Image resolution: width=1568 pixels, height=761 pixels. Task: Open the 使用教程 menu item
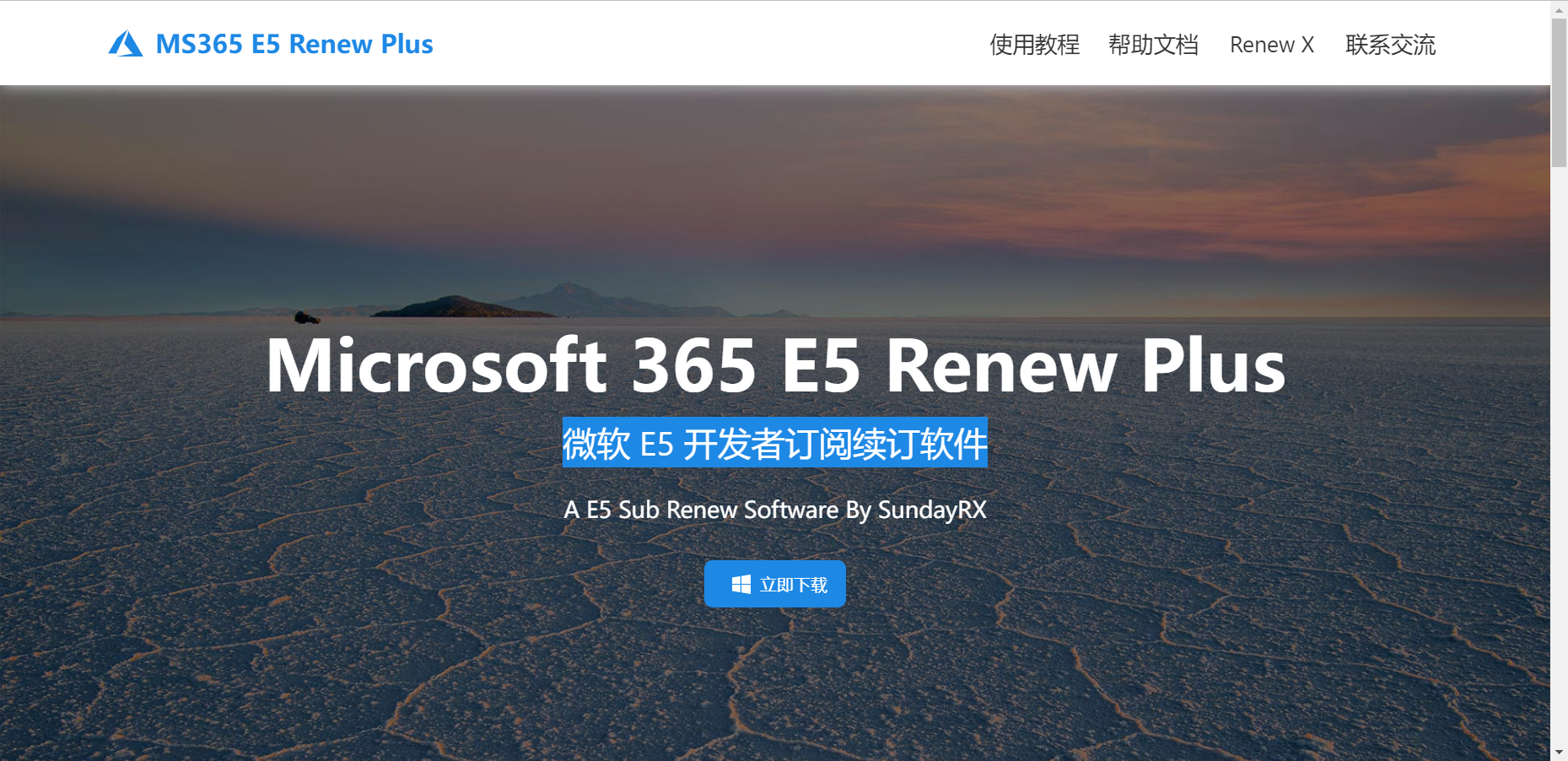(1035, 45)
